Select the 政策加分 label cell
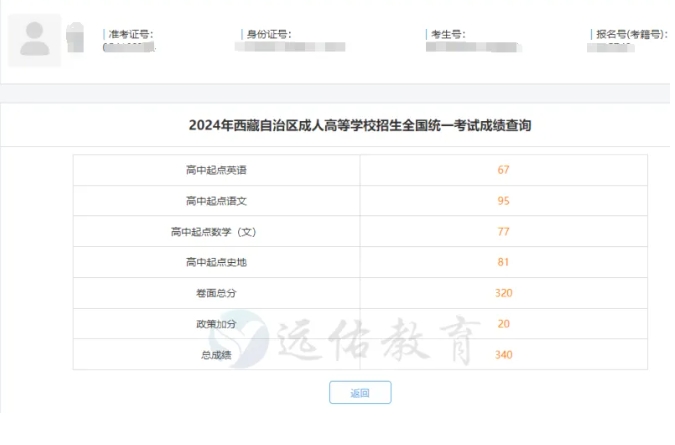This screenshot has height=445, width=675. [x=217, y=324]
